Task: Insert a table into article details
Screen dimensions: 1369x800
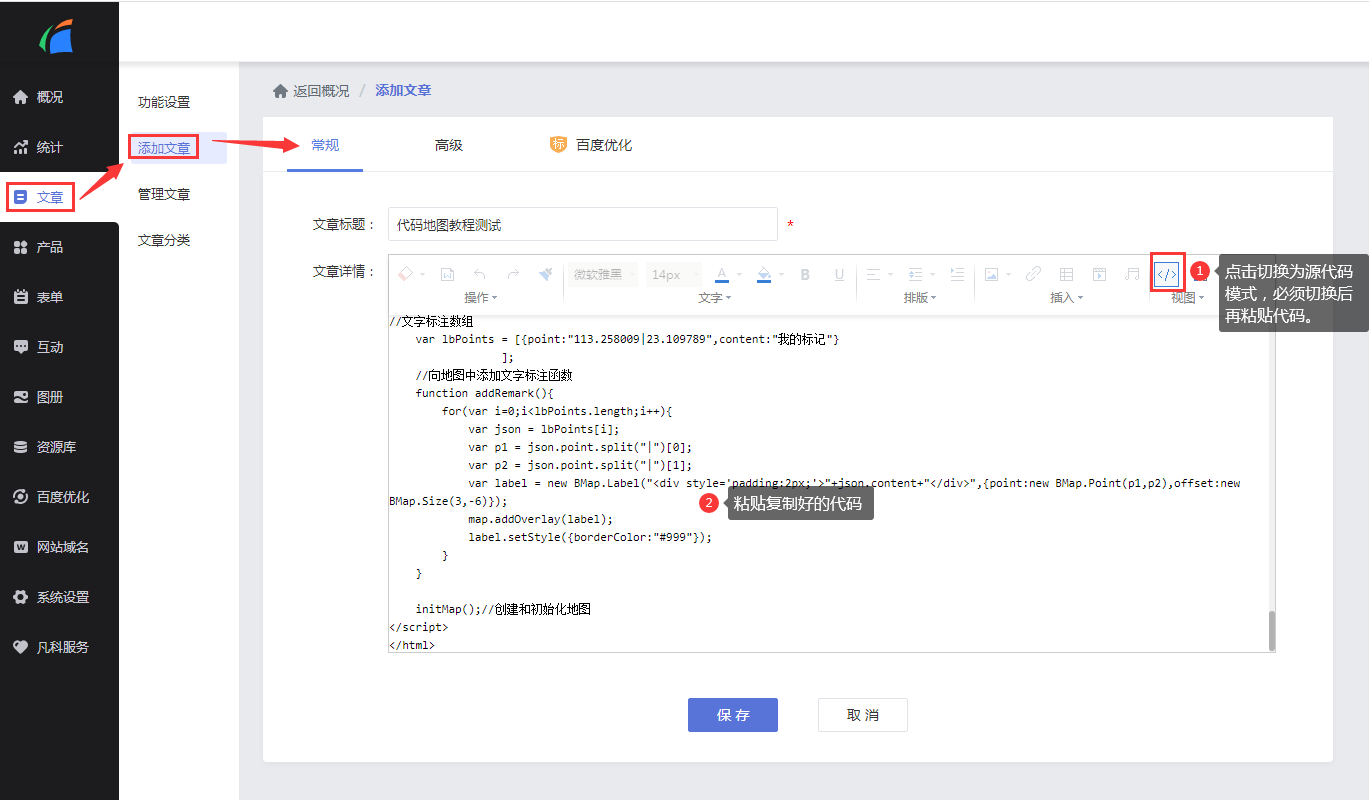Action: 1065,272
